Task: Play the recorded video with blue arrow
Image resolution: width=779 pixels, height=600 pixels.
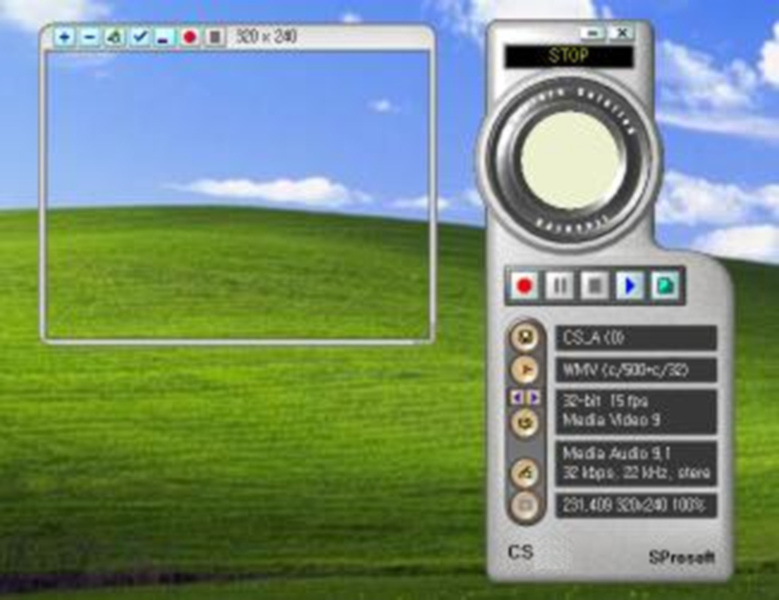Action: (x=630, y=286)
